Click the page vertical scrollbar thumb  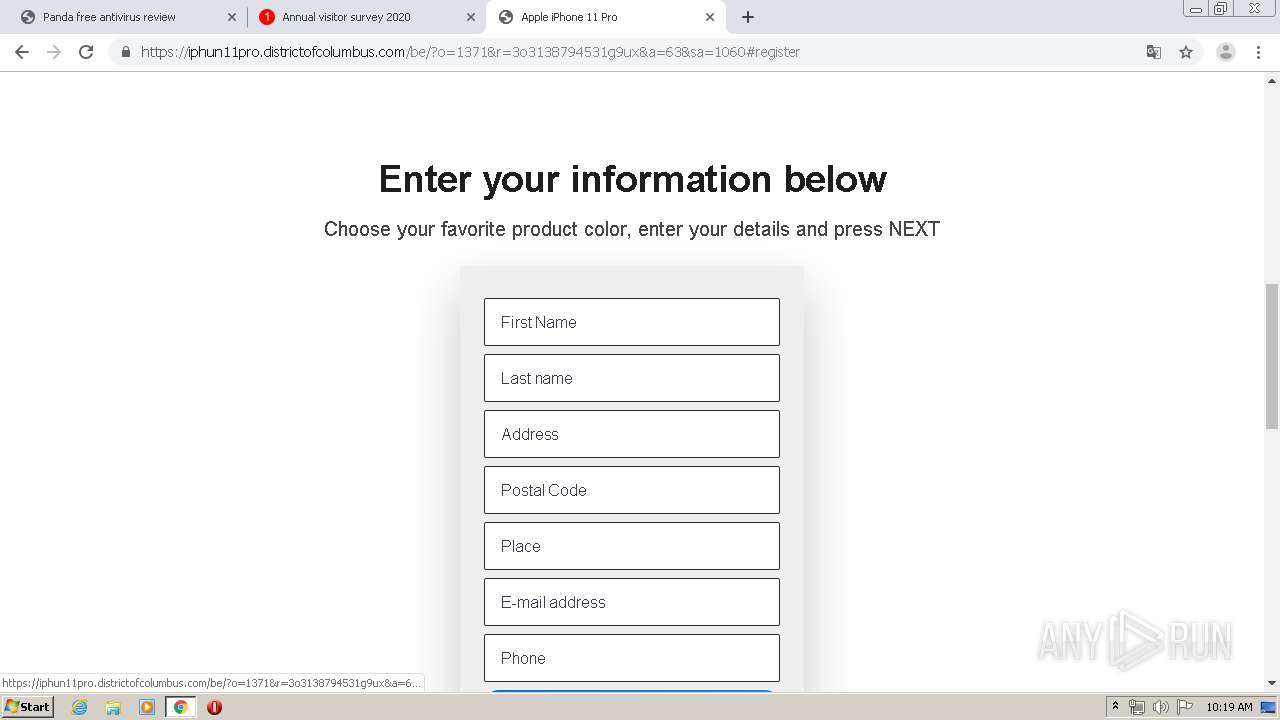[x=1272, y=356]
